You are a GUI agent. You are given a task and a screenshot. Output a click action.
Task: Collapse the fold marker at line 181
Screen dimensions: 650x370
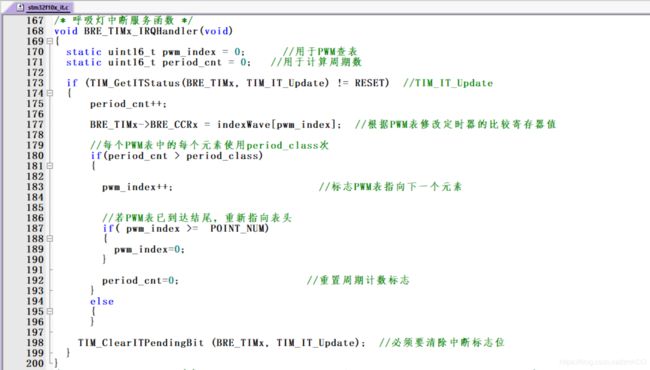(50, 166)
